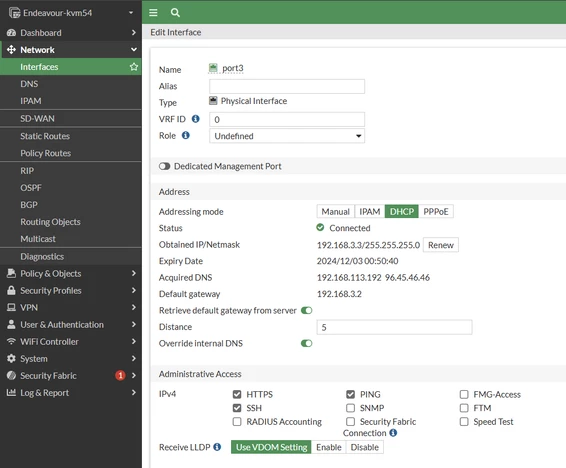Select Manual addressing mode
The image size is (566, 468).
pos(336,211)
